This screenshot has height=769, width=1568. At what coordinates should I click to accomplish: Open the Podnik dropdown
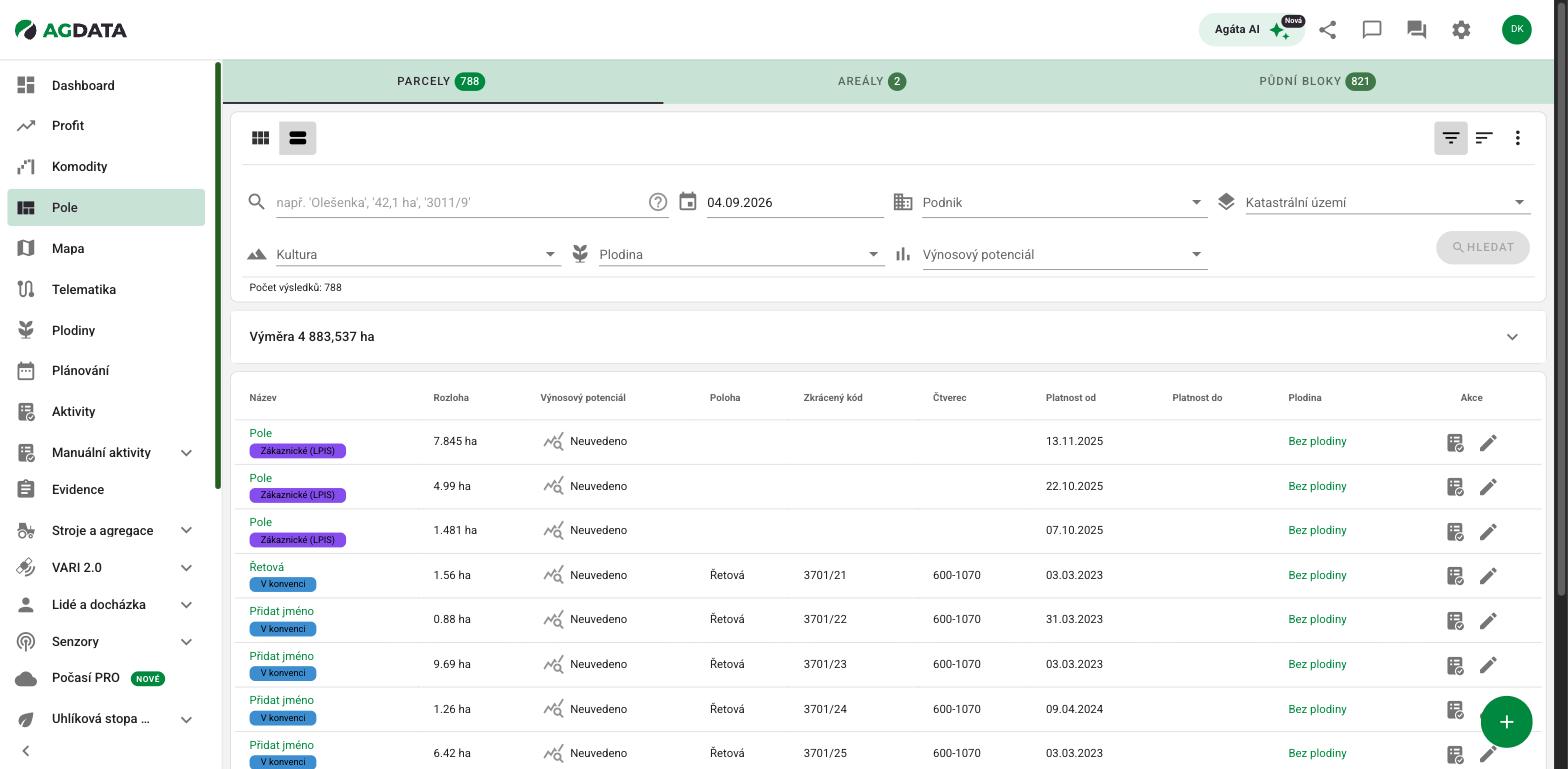click(1064, 202)
